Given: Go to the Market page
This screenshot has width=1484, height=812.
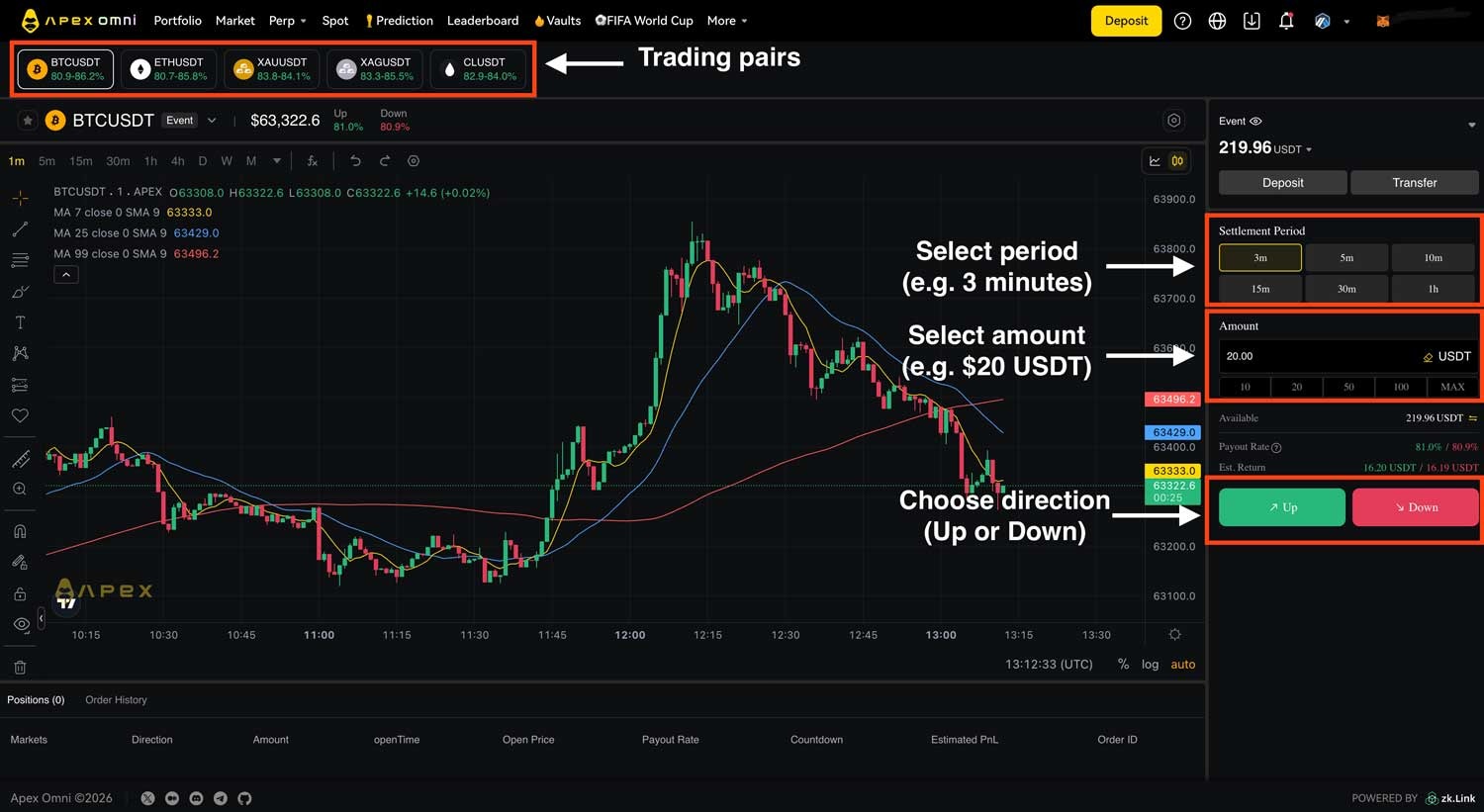Looking at the screenshot, I should [x=235, y=21].
